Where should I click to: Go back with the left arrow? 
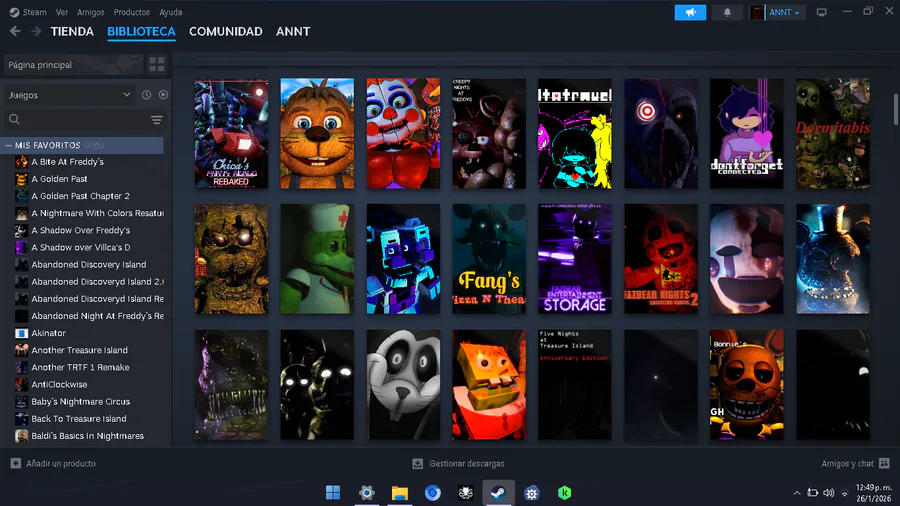[x=15, y=32]
